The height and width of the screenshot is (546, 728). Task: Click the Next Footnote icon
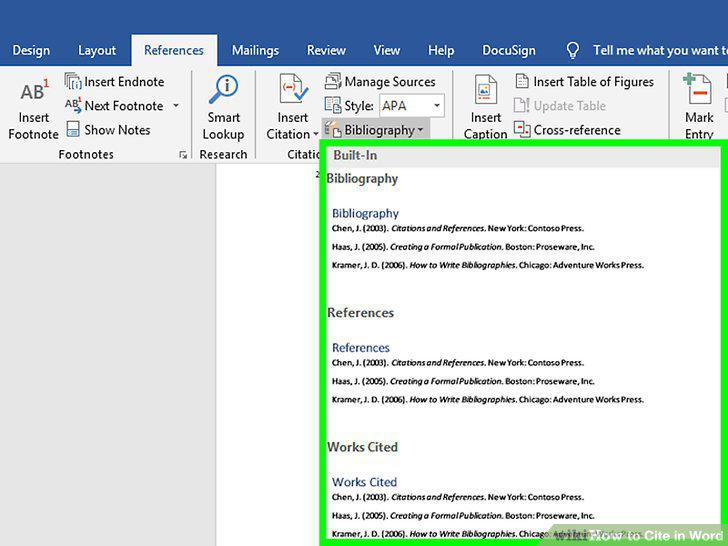pyautogui.click(x=73, y=105)
